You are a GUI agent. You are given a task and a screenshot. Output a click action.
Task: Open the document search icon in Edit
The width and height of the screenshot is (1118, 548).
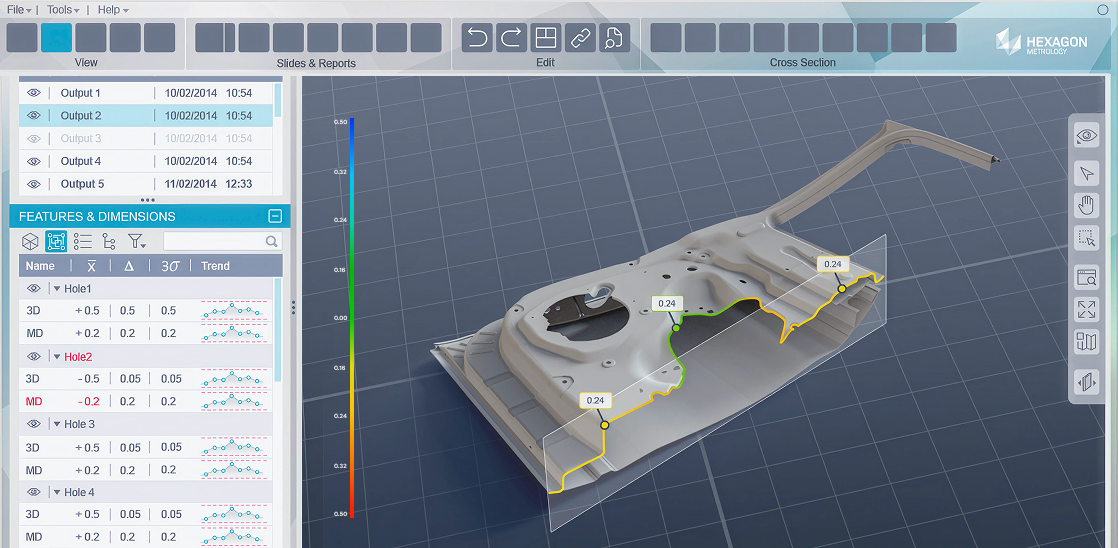click(x=614, y=38)
